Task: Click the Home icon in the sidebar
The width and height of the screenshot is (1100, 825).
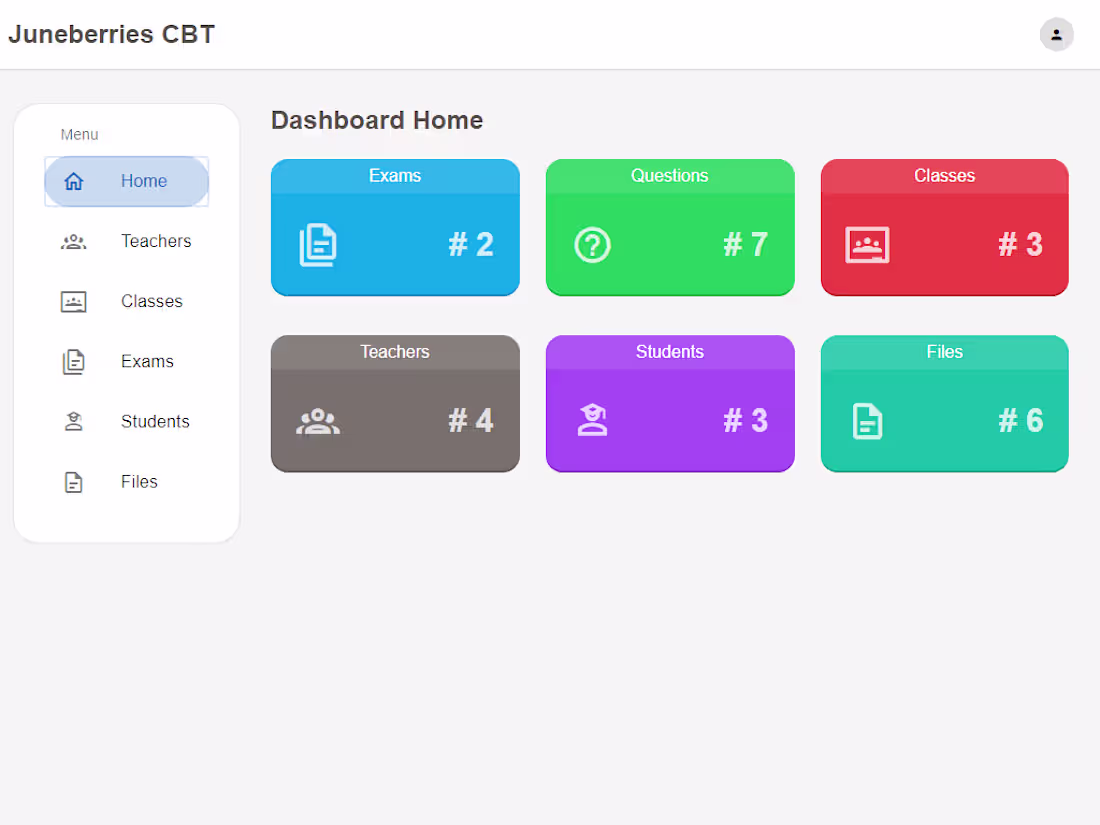Action: [x=74, y=181]
